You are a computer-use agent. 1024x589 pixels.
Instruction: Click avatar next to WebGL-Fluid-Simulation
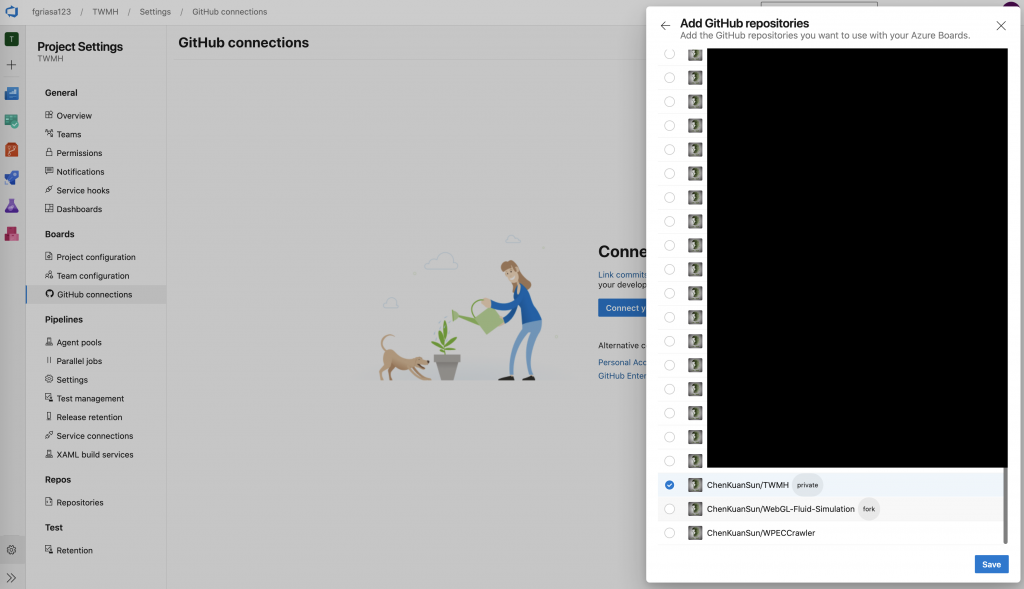tap(695, 509)
